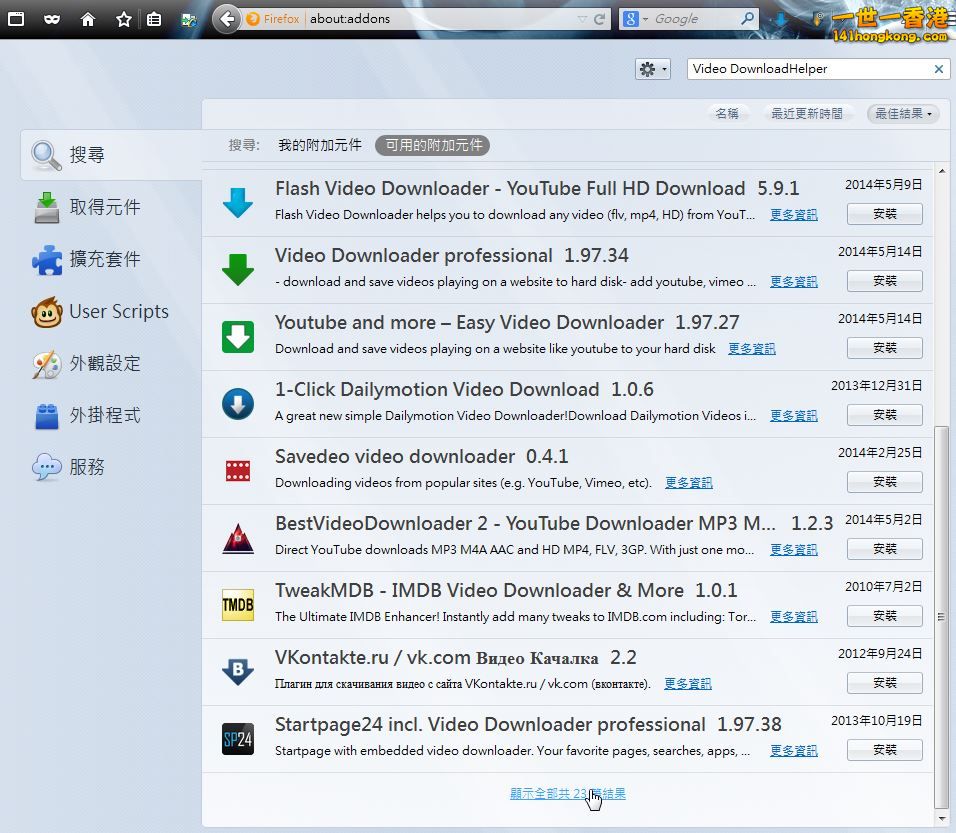Install VKontakte.ru video add-on

885,684
